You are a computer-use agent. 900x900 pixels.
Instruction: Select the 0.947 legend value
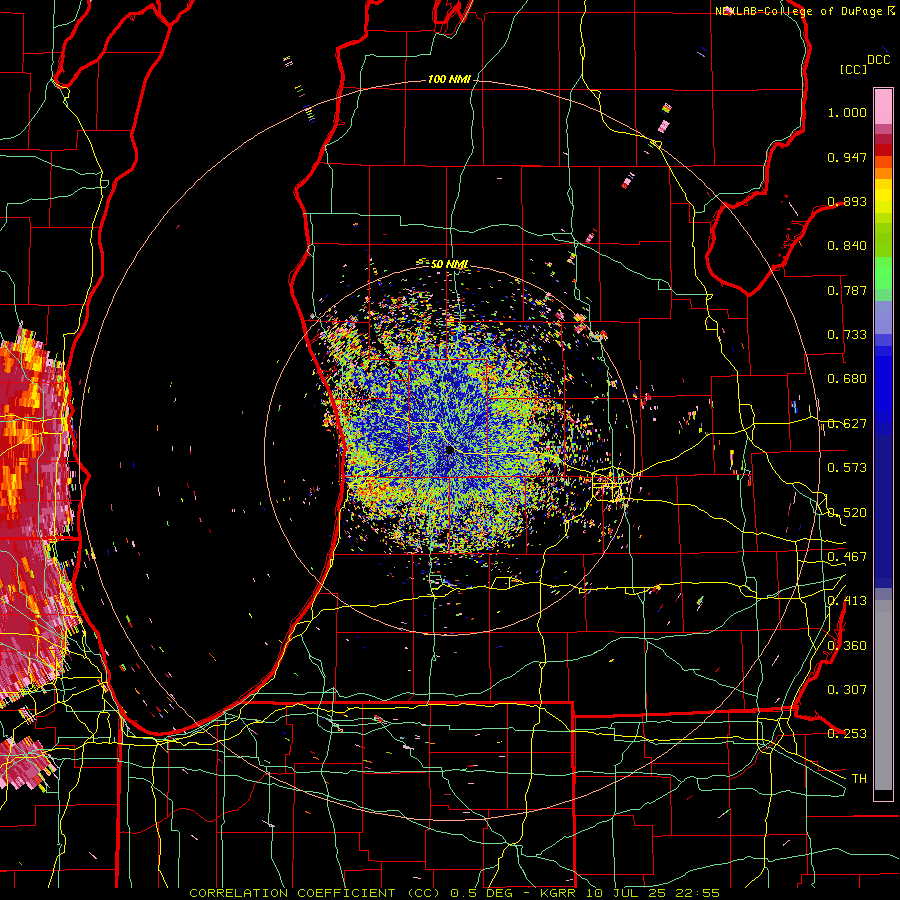(x=847, y=157)
